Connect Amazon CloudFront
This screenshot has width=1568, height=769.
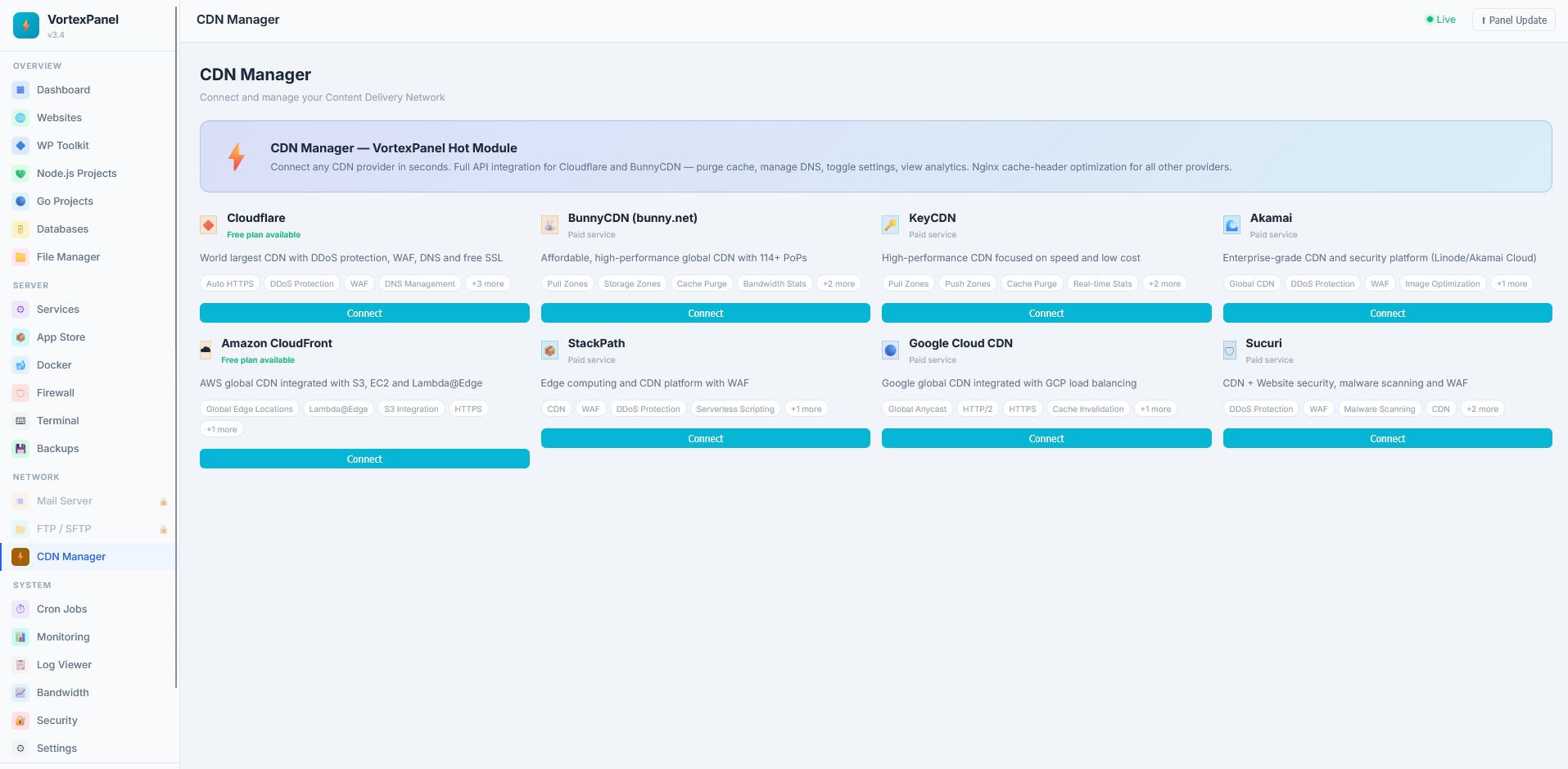coord(364,459)
